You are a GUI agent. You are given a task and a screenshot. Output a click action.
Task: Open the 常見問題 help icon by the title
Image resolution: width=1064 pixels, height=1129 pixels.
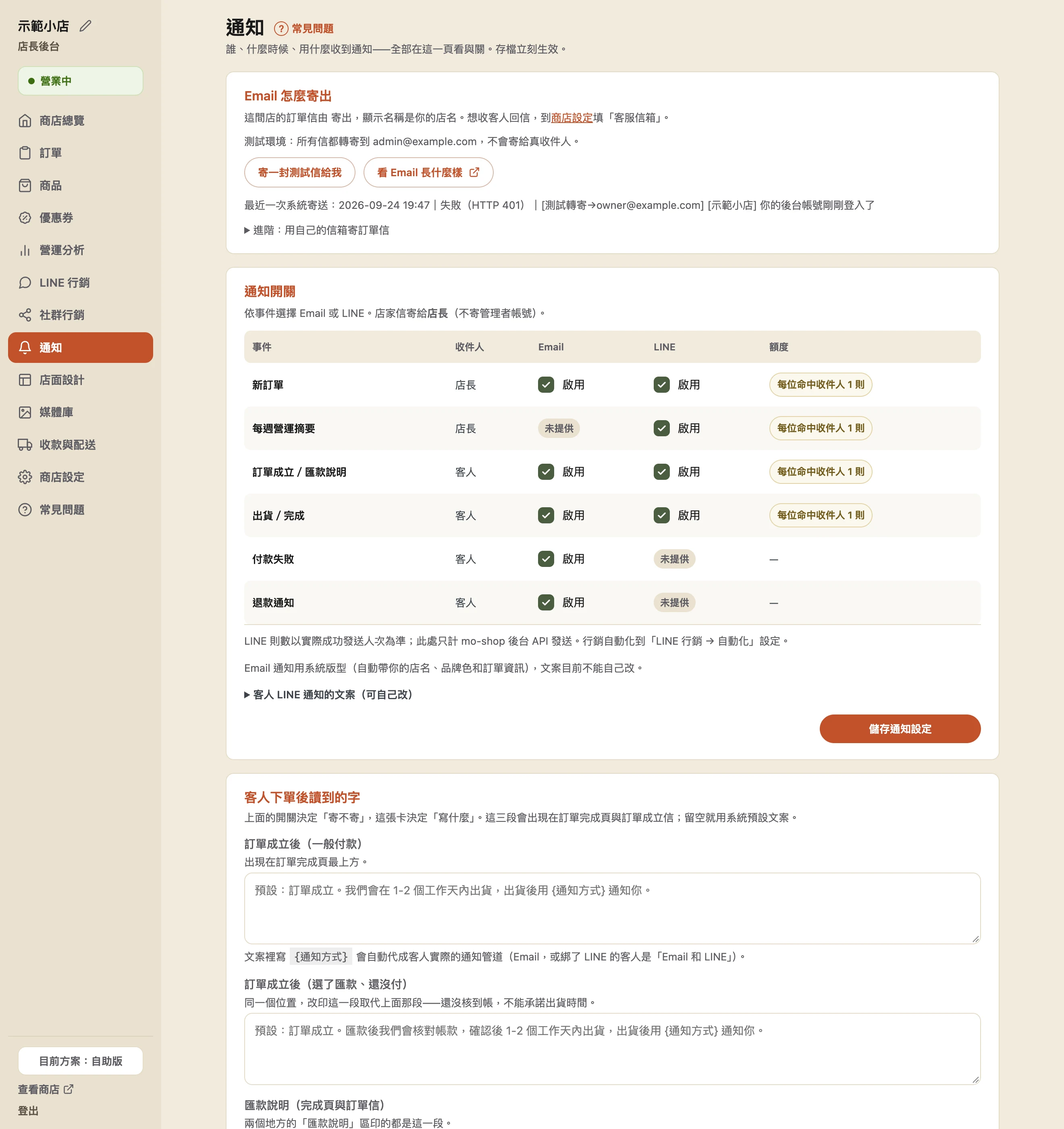281,28
